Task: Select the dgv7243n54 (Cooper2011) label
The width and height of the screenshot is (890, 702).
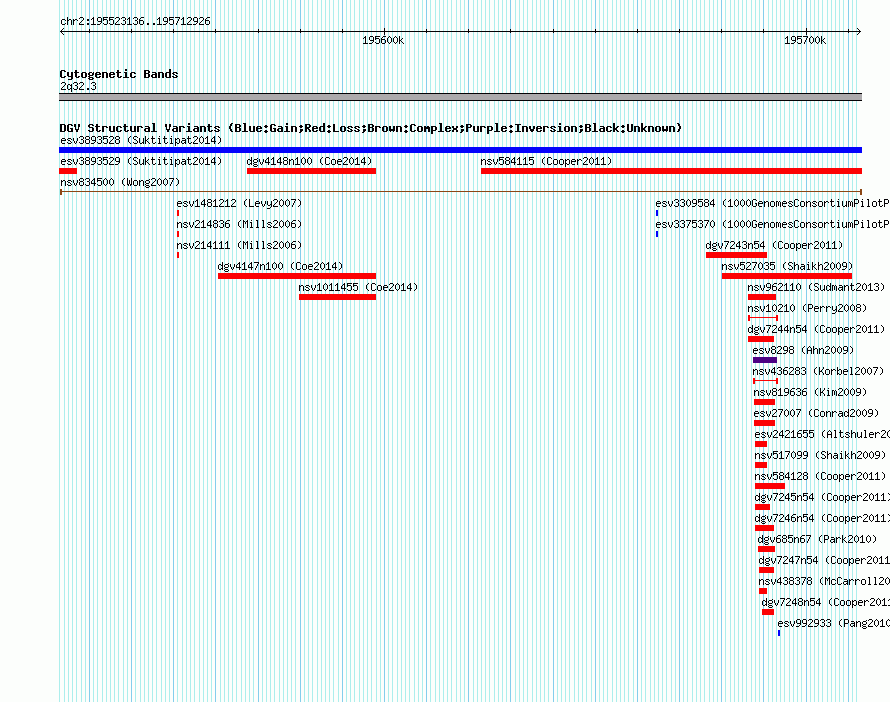Action: pyautogui.click(x=774, y=245)
